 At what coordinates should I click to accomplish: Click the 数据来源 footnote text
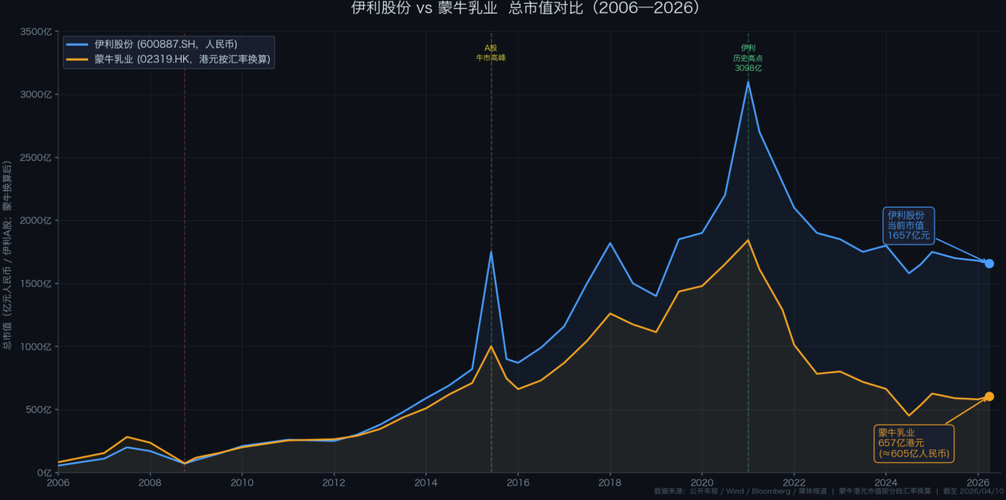click(x=830, y=491)
